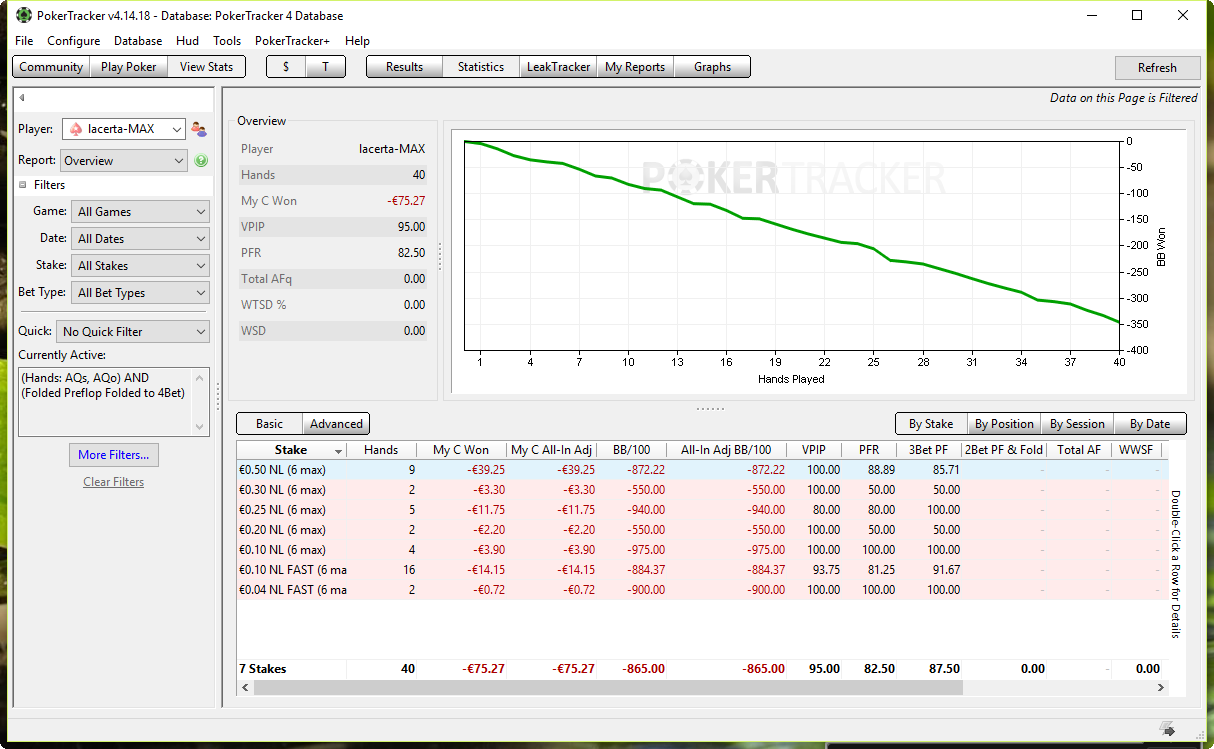
Task: Click the 3Bet PF column header
Action: click(x=929, y=450)
